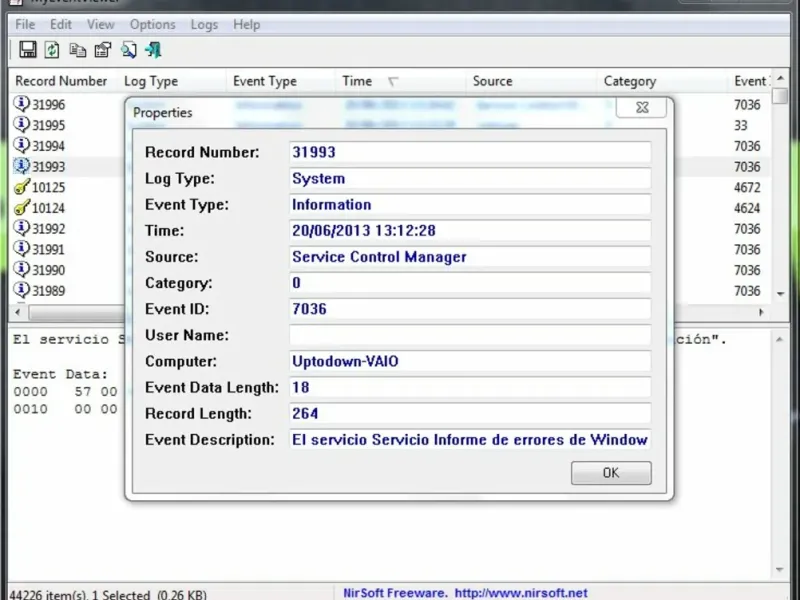Click the Event Description field
This screenshot has width=800, height=600.
click(470, 440)
